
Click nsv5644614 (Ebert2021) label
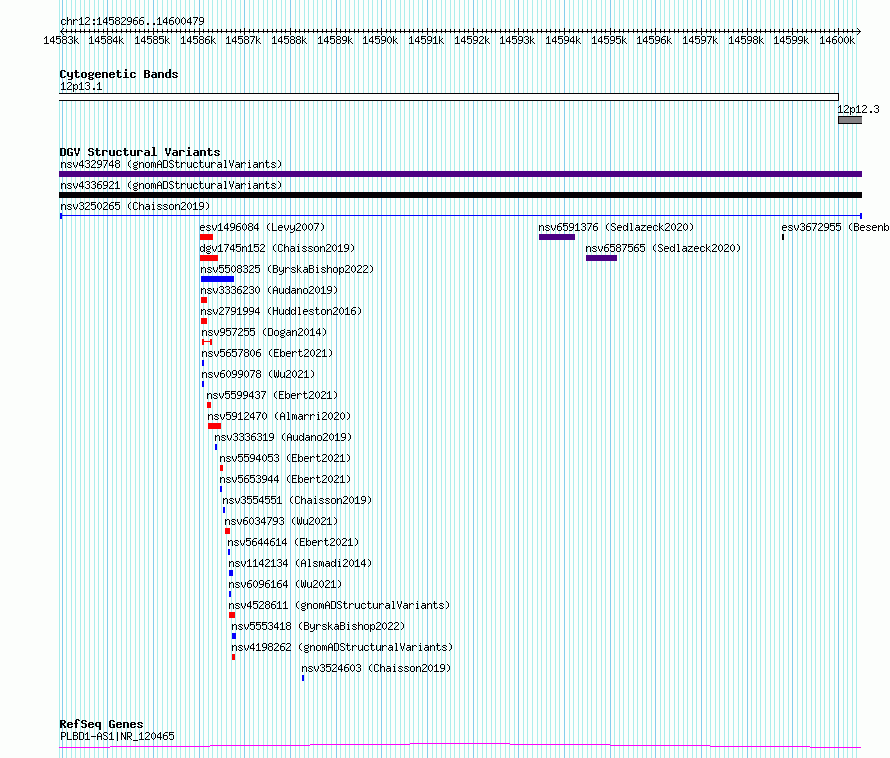click(293, 542)
